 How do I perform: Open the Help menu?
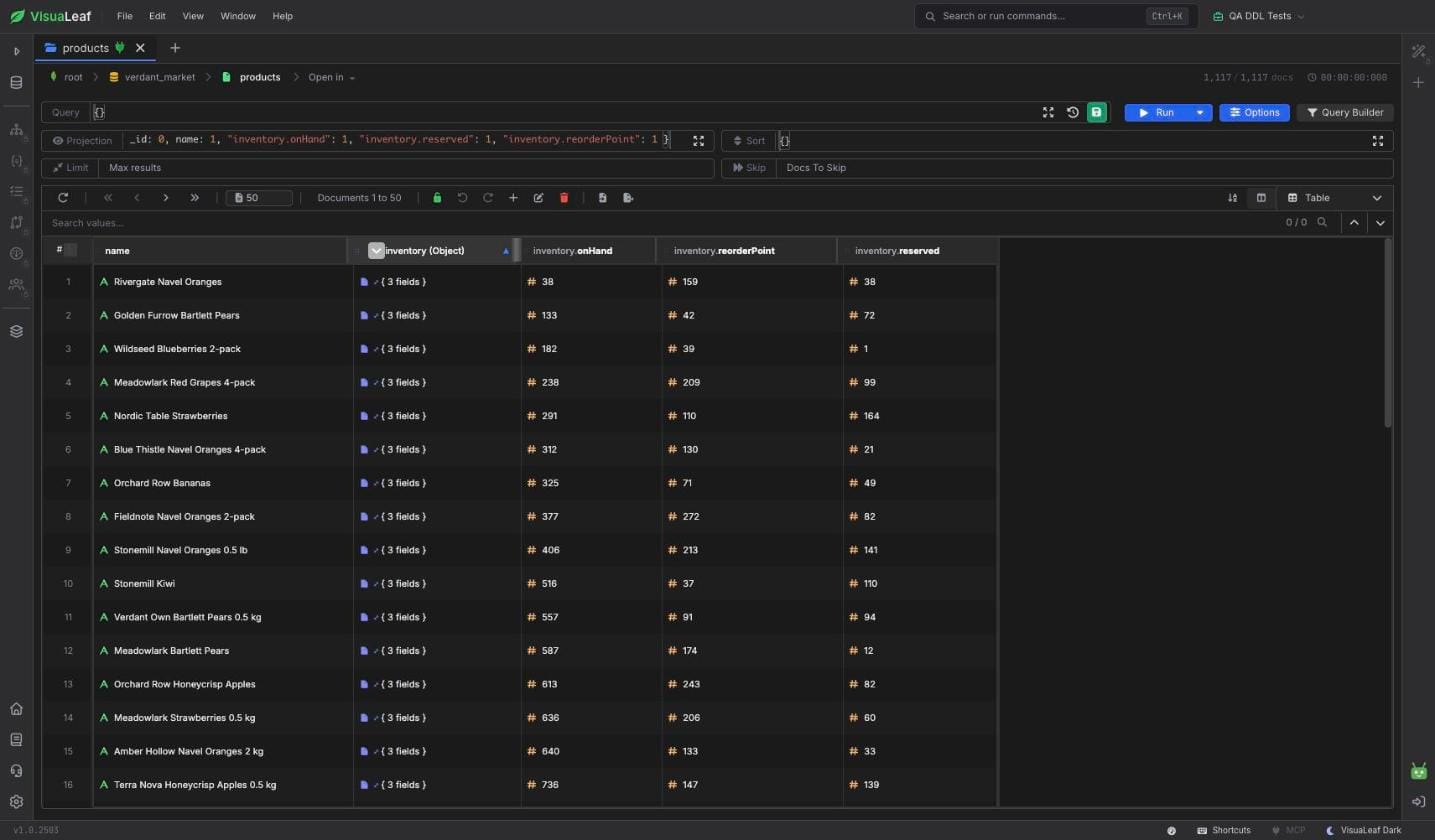pyautogui.click(x=283, y=16)
